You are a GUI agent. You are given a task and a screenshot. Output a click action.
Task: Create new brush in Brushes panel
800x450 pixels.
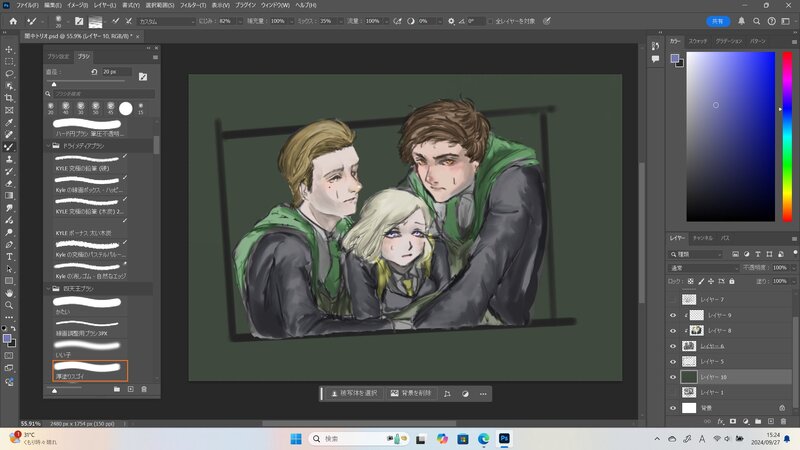click(131, 389)
